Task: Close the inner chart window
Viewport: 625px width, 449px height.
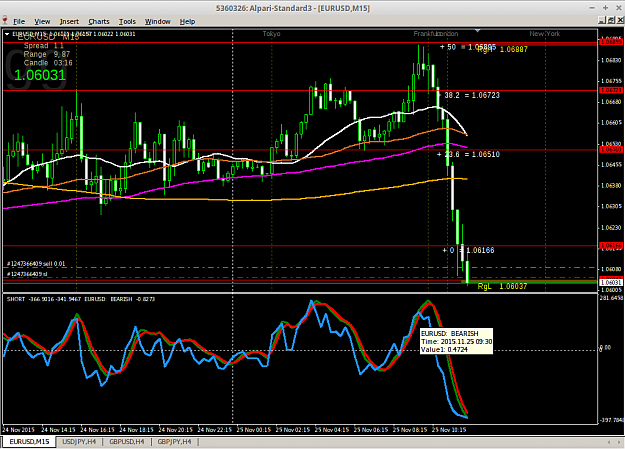Action: [x=620, y=20]
